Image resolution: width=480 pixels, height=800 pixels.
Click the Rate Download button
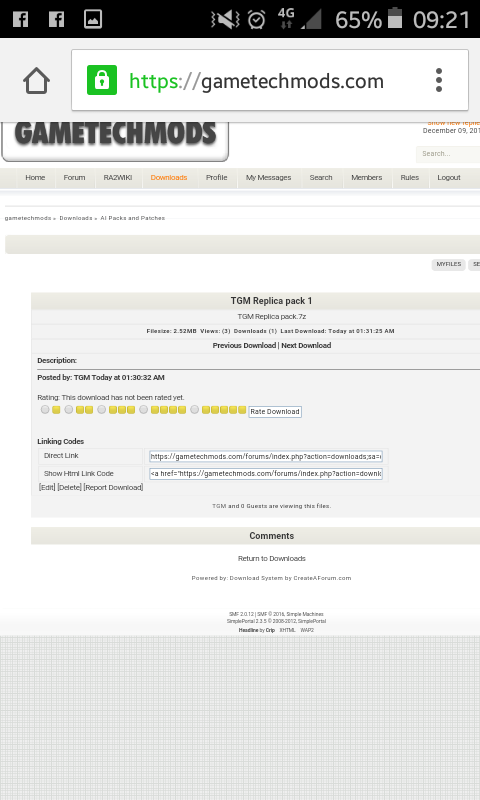(x=275, y=412)
